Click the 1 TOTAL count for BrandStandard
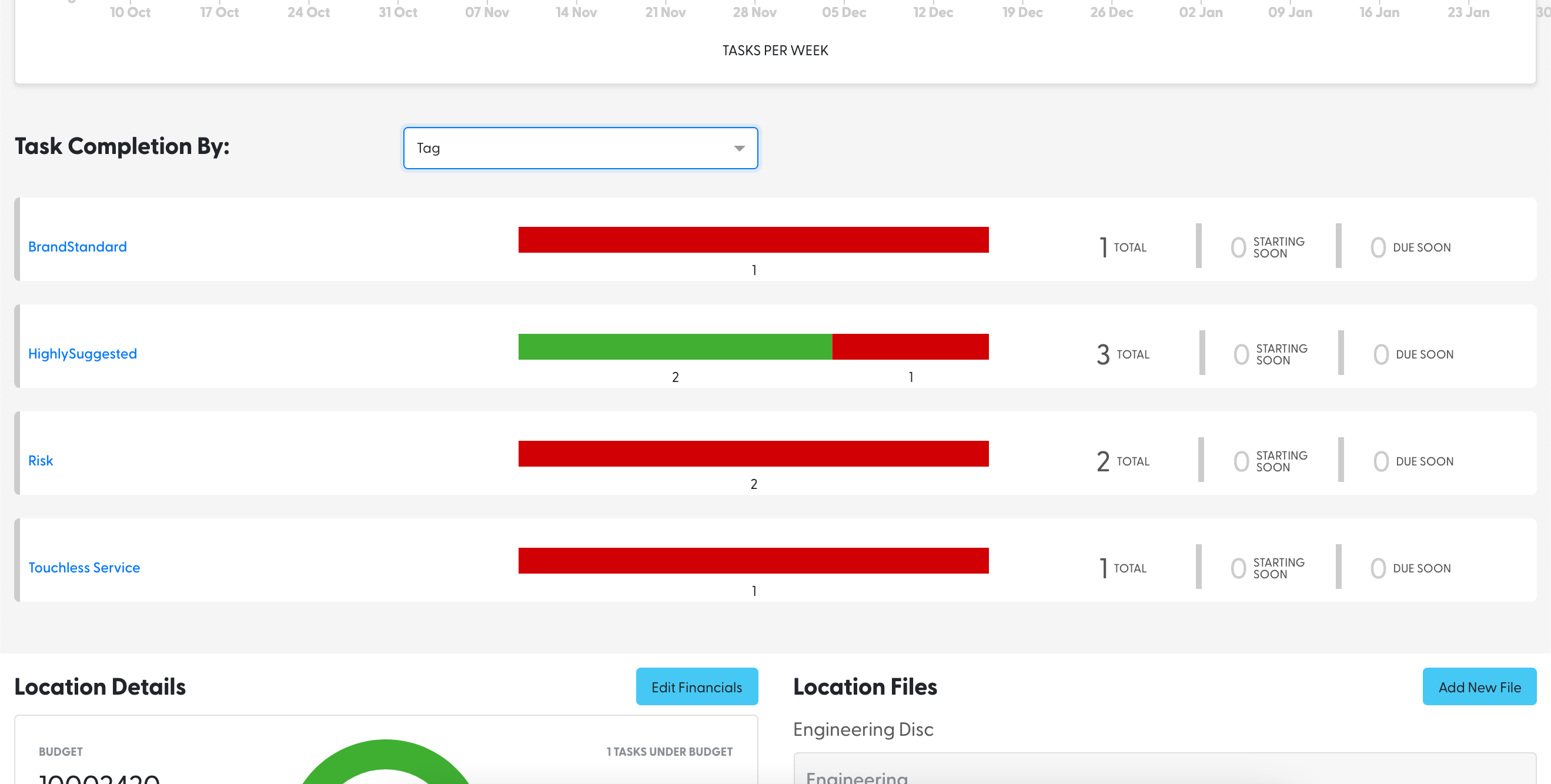Image resolution: width=1551 pixels, height=784 pixels. tap(1123, 247)
